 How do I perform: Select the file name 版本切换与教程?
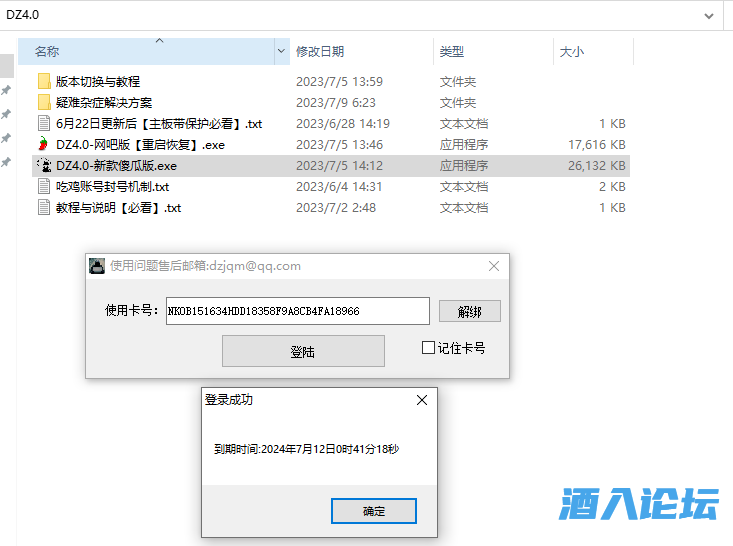pyautogui.click(x=98, y=82)
